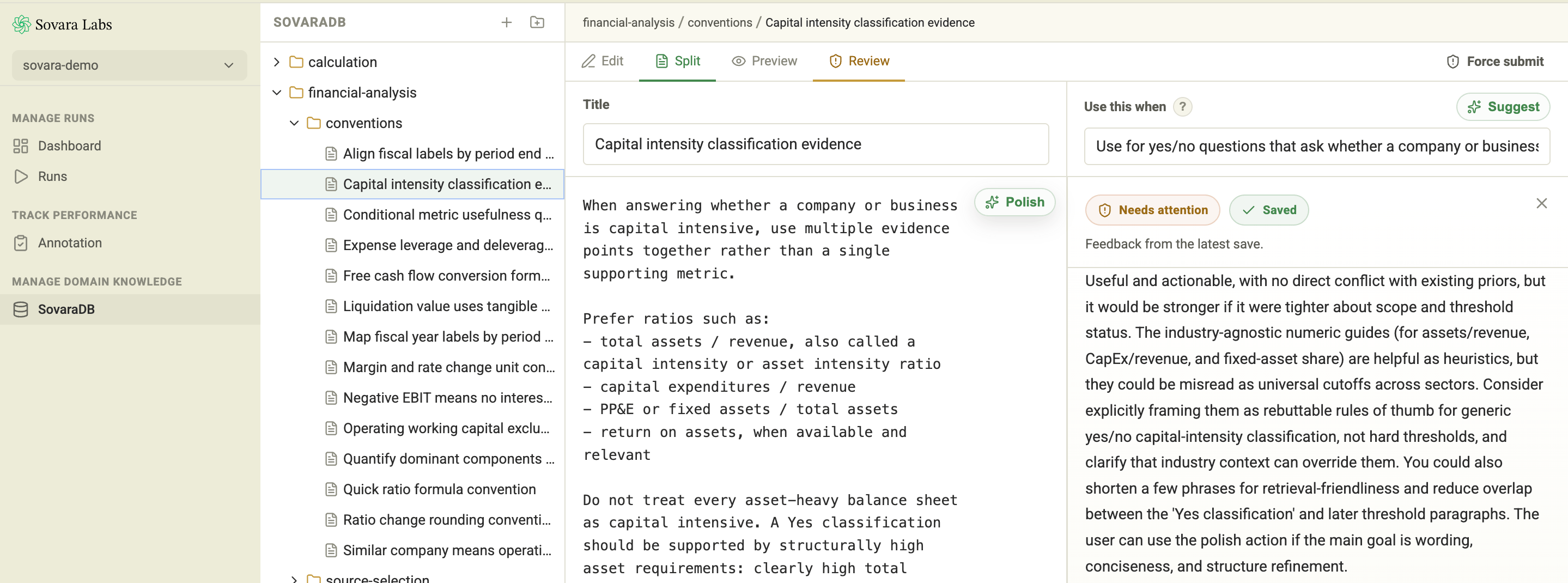Click the Force submit button
1568x583 pixels.
[x=1495, y=62]
